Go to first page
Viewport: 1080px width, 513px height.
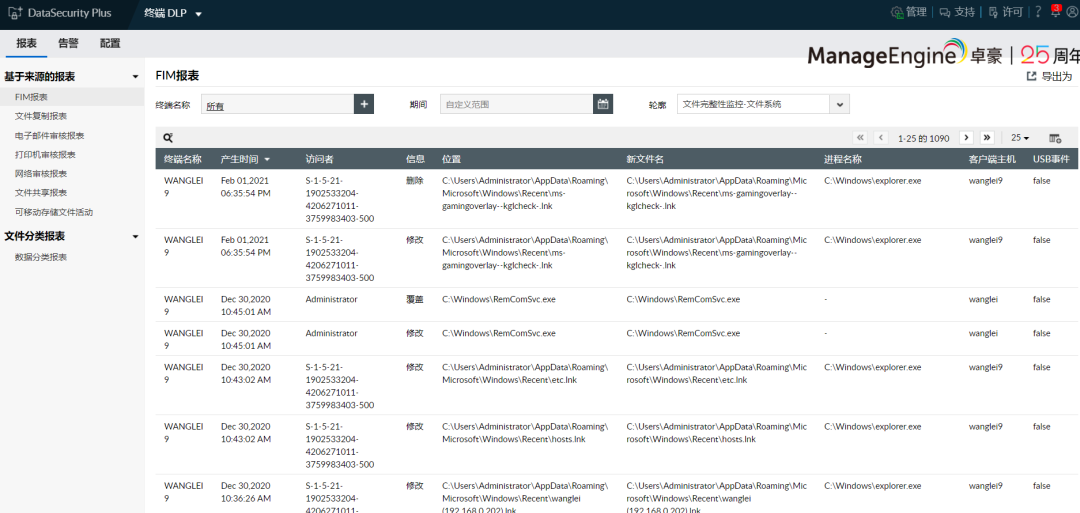(860, 138)
